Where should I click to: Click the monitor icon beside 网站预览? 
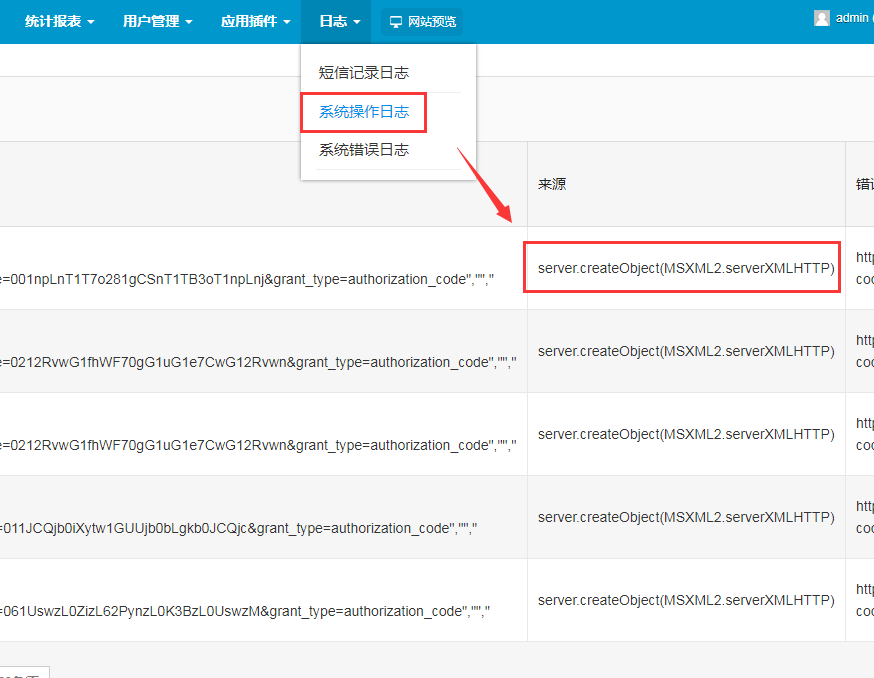click(396, 21)
